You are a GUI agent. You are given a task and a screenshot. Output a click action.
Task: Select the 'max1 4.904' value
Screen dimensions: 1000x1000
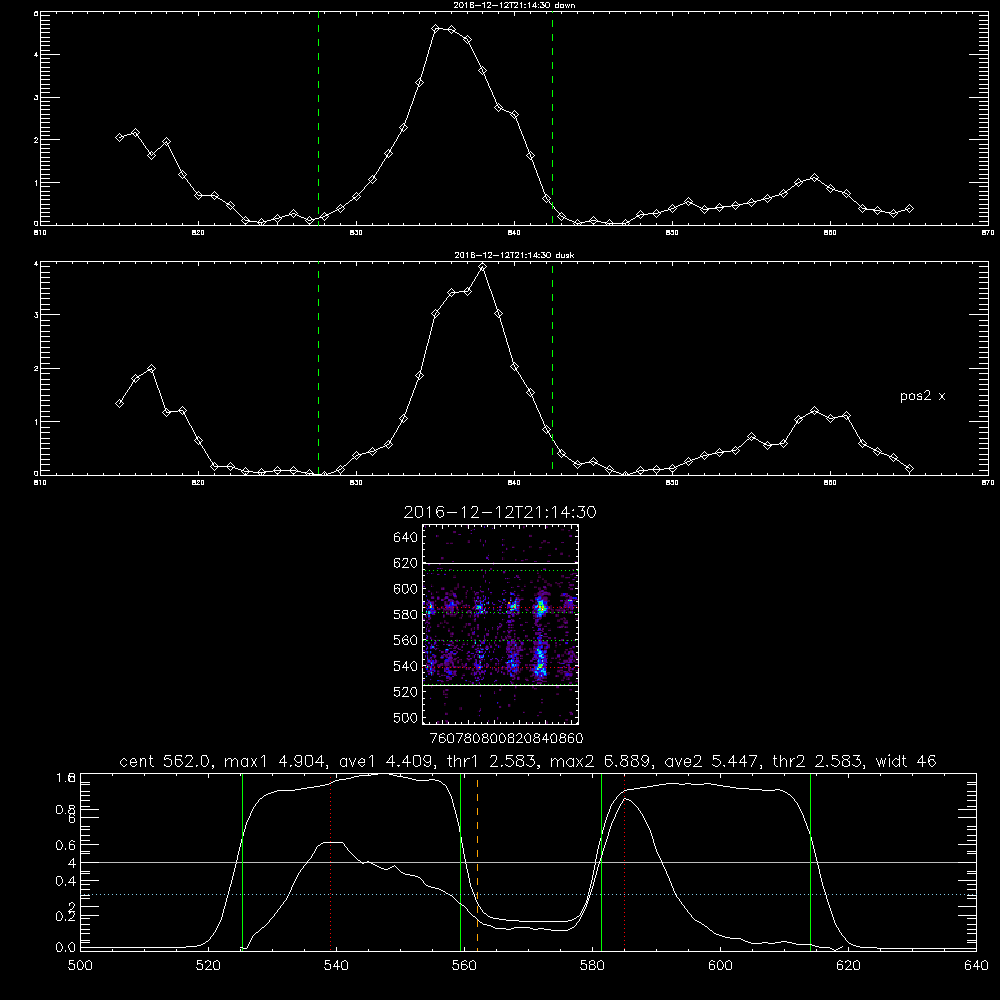pyautogui.click(x=275, y=761)
